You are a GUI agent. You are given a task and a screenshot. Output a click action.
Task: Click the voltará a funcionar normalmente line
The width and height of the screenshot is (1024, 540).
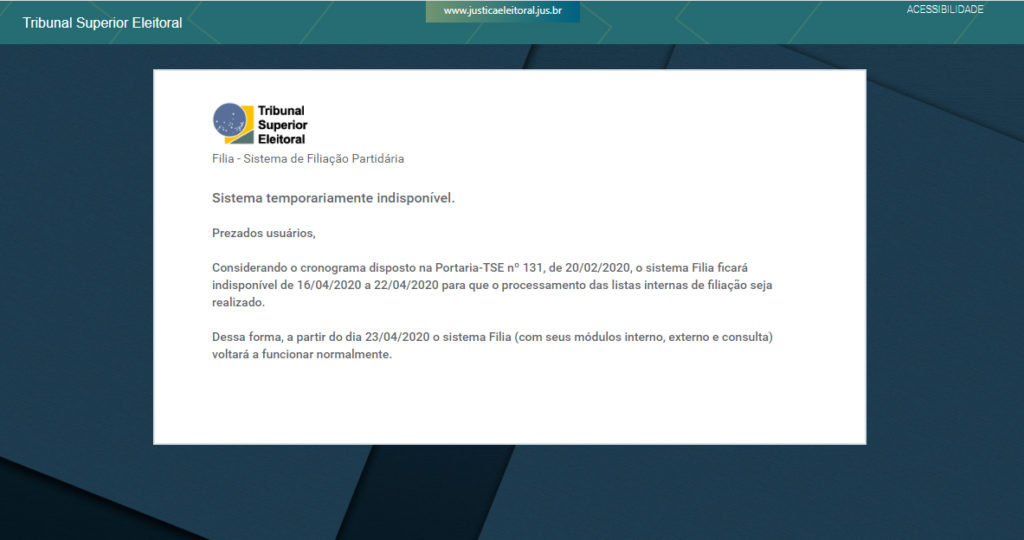pos(301,354)
